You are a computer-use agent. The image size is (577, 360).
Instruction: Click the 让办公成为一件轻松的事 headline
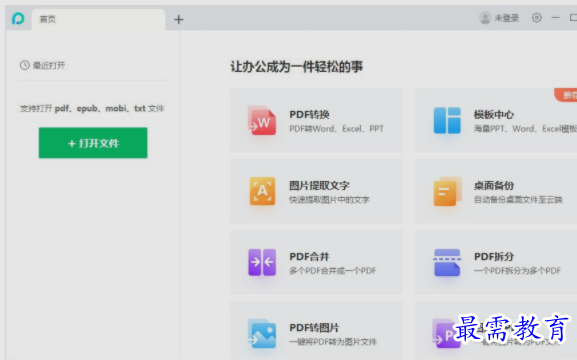tap(297, 67)
